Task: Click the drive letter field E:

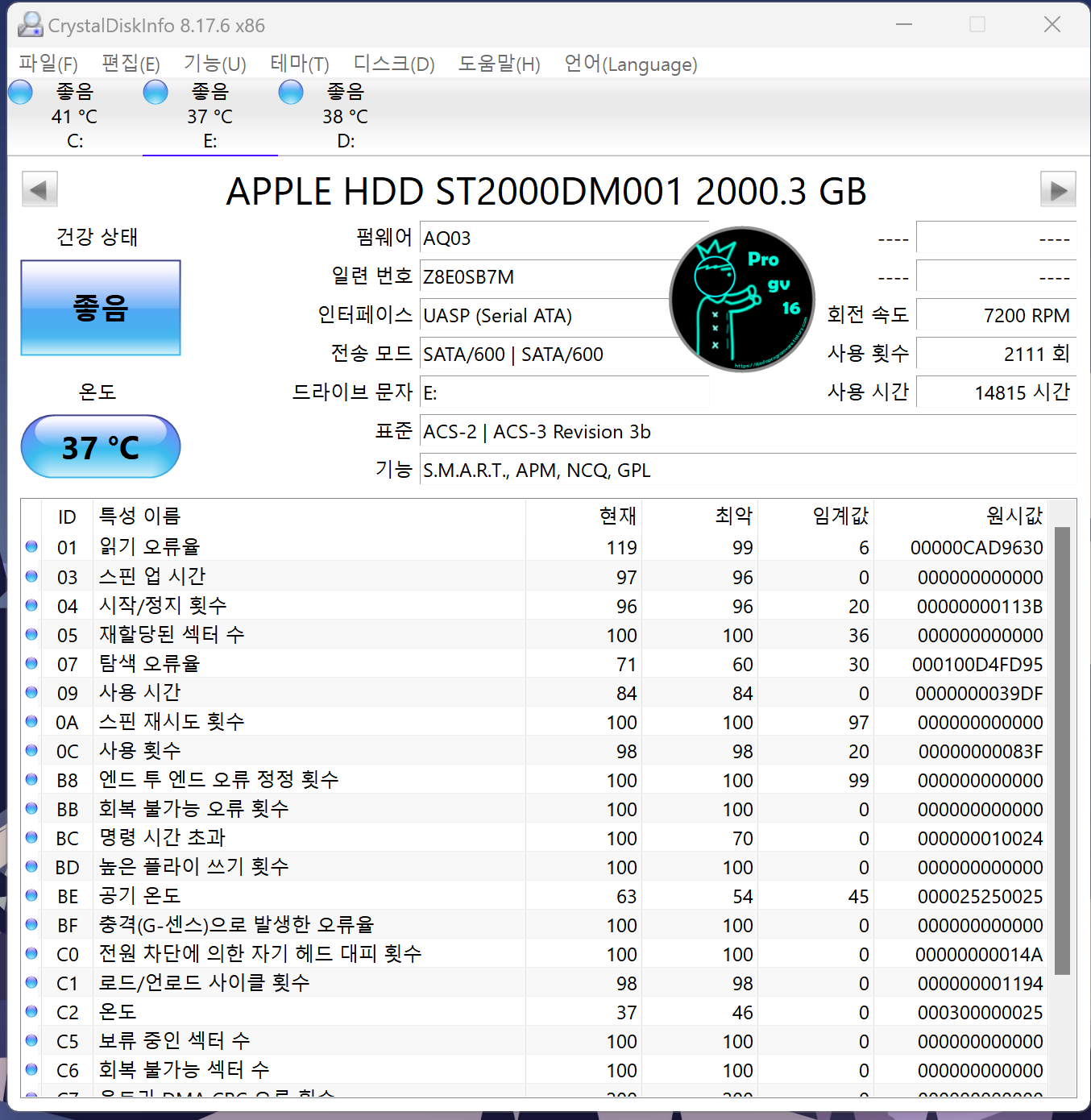Action: [x=564, y=392]
